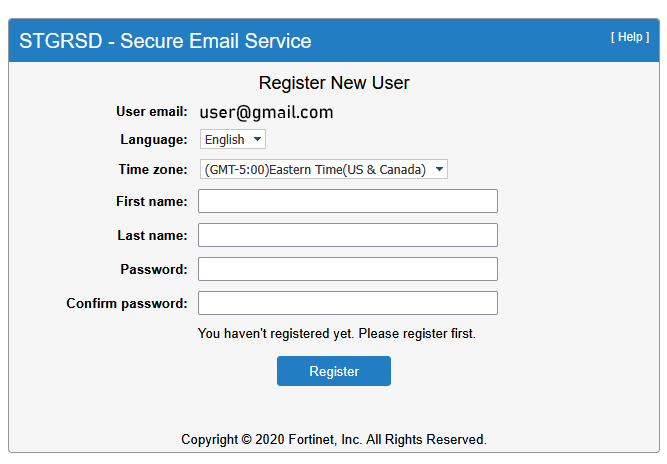The width and height of the screenshot is (667, 464).
Task: Click the 'You haven't registered yet' message
Action: pyautogui.click(x=336, y=333)
